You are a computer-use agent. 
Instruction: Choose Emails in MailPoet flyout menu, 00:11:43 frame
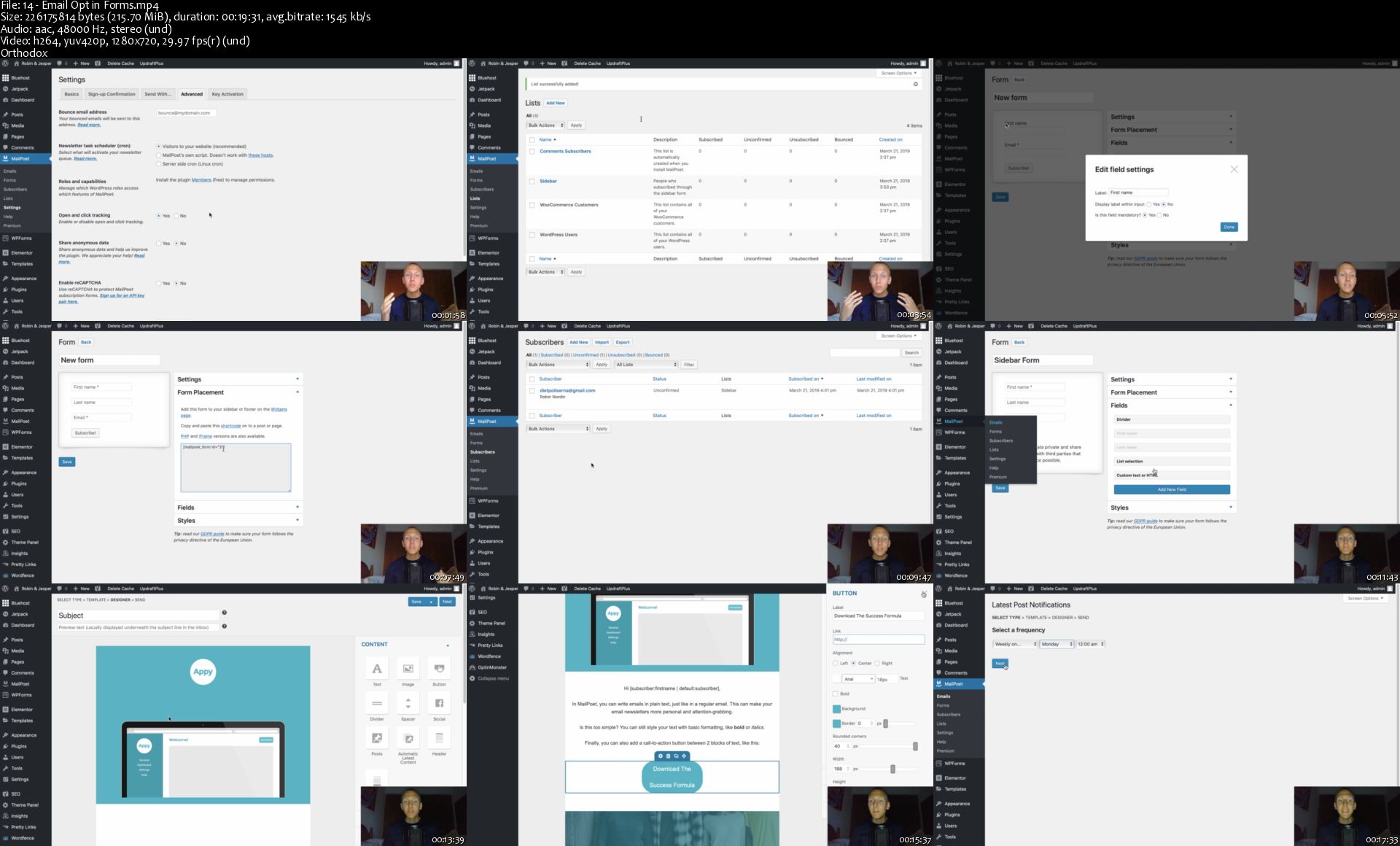click(x=996, y=422)
